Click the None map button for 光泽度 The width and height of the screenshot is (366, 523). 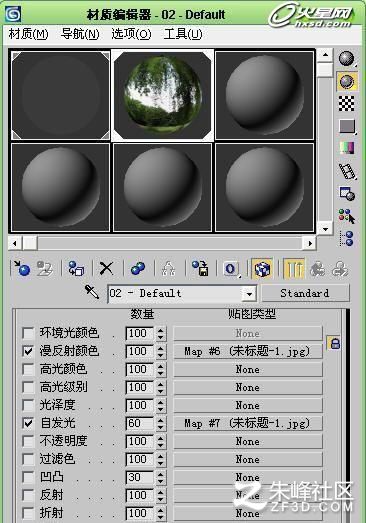pyautogui.click(x=248, y=405)
